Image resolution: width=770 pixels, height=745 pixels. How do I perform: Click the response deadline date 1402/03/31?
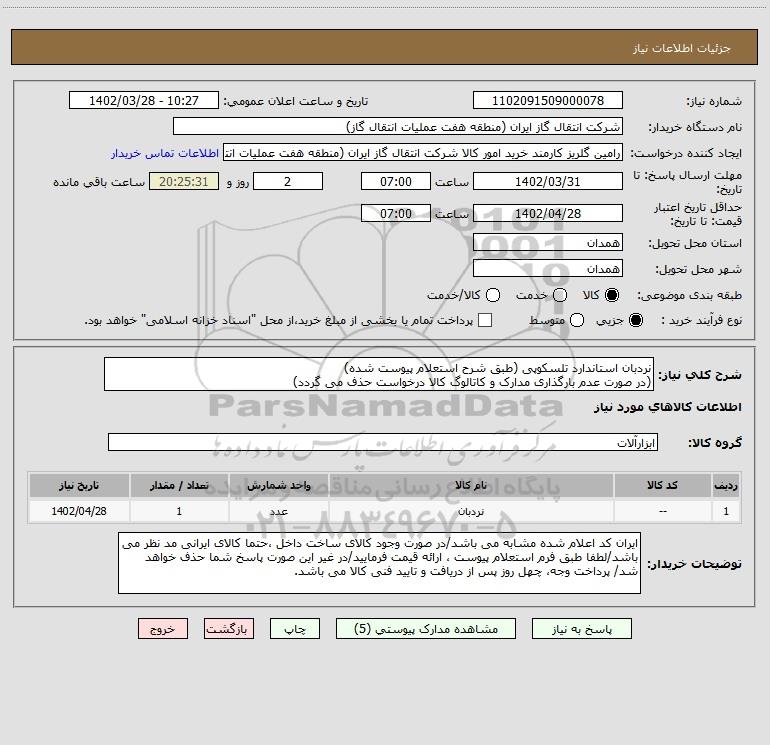[548, 181]
